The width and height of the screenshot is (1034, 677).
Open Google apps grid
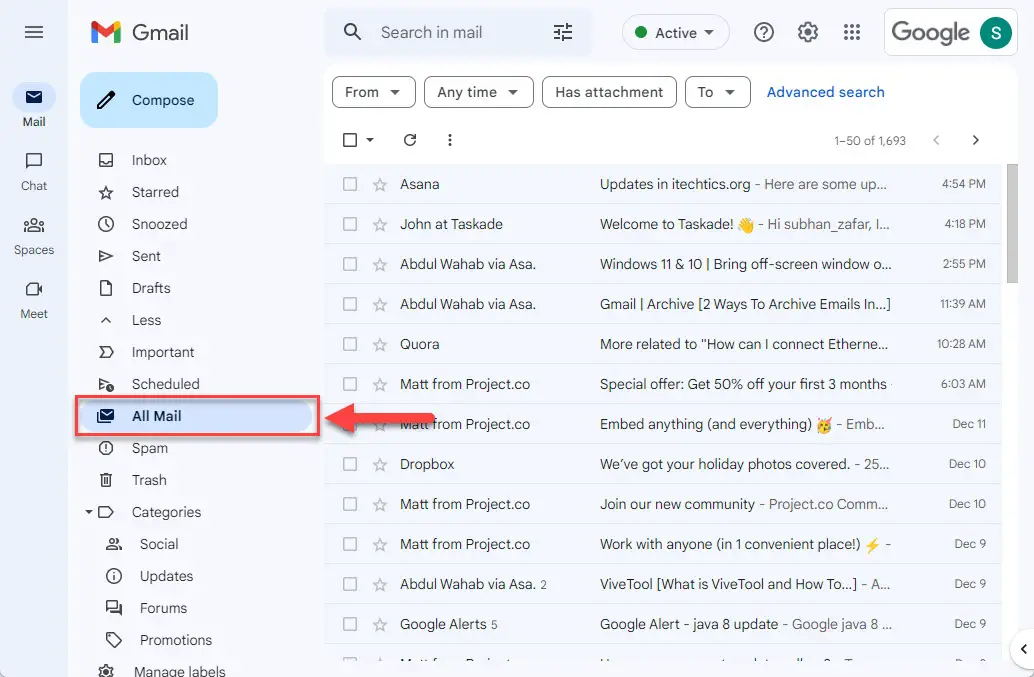852,32
